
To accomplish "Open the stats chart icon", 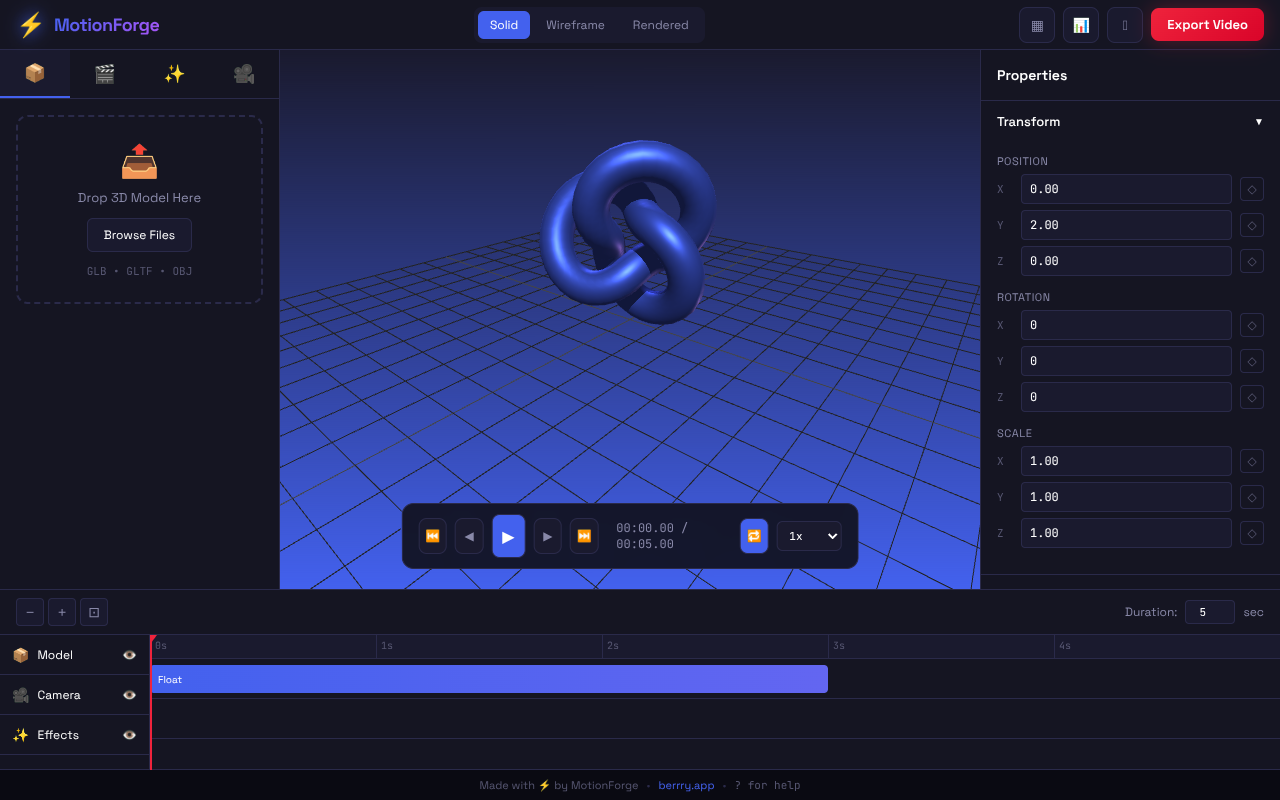I will 1081,25.
